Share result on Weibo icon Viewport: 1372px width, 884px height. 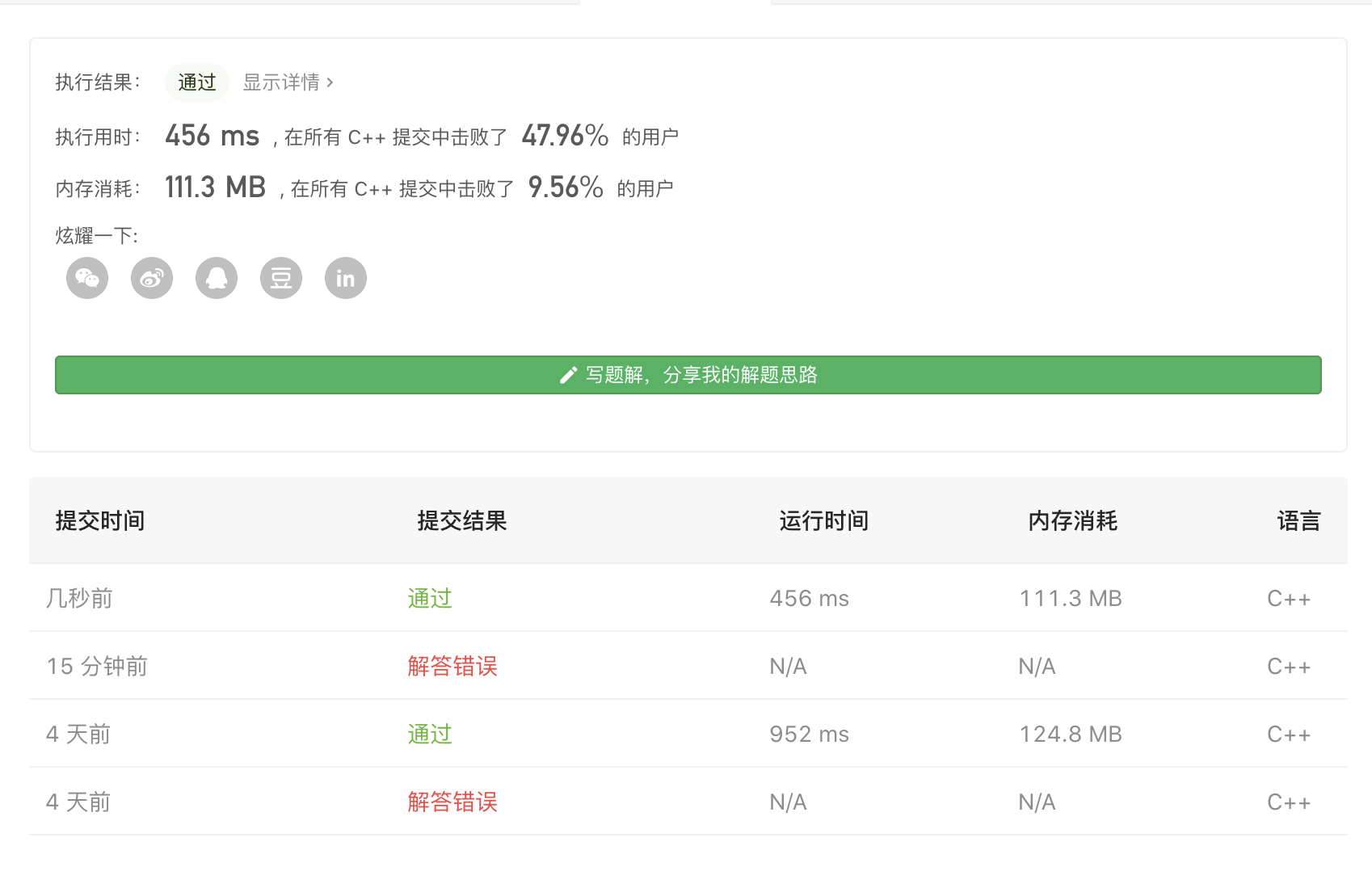pos(152,279)
